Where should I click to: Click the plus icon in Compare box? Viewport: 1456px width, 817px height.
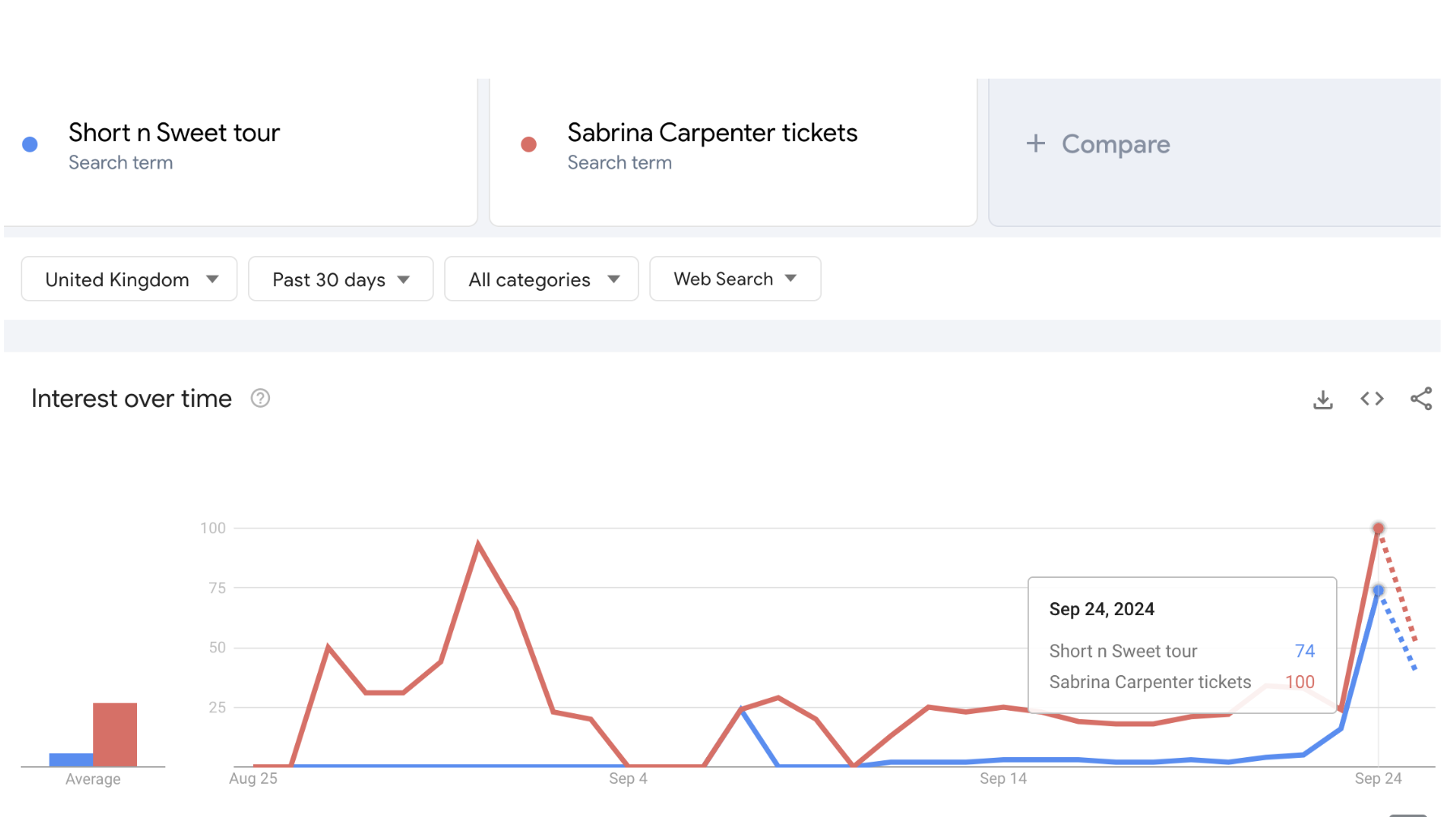(1035, 143)
